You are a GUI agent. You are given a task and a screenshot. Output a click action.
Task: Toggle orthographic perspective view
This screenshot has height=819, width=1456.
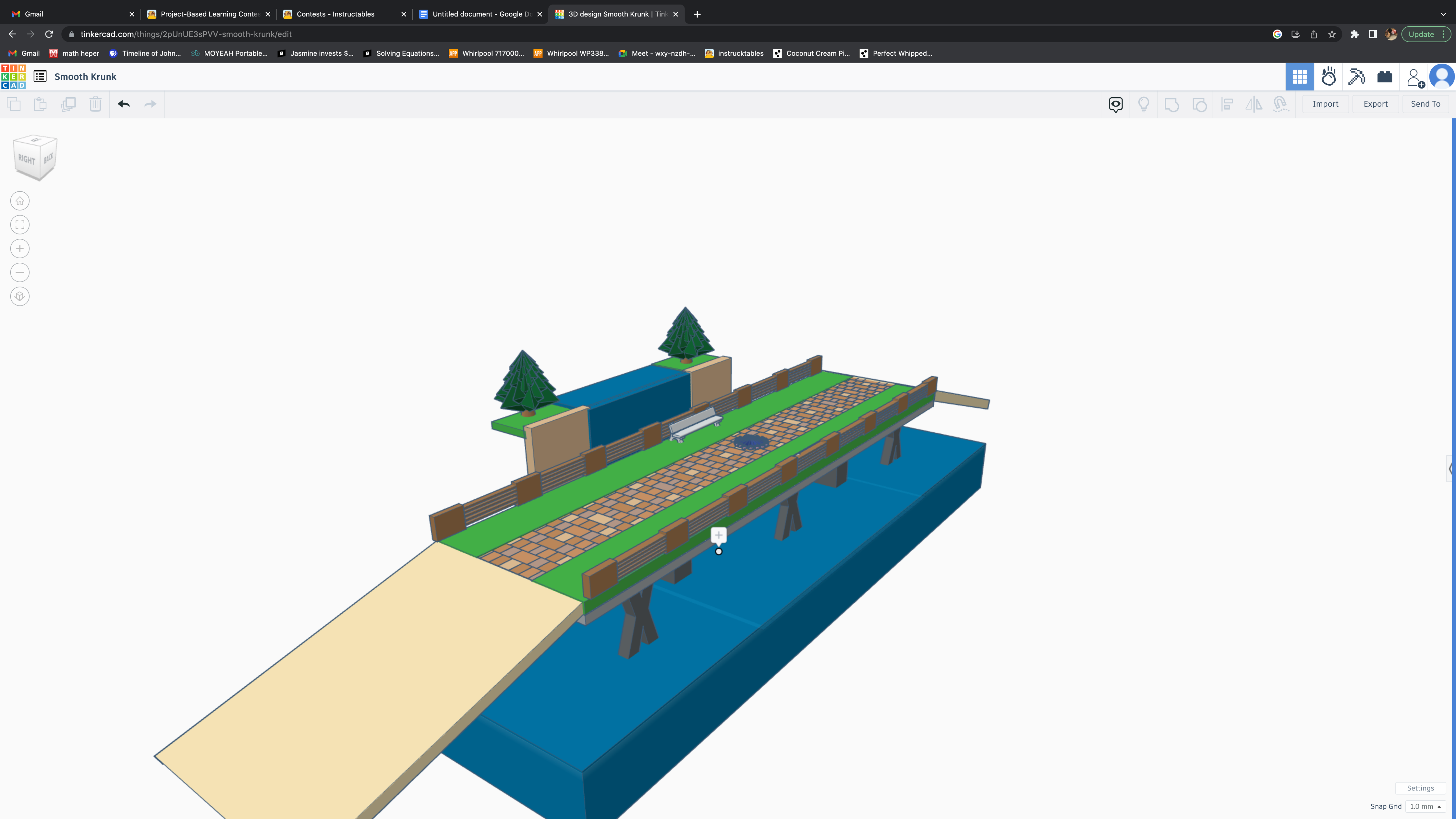click(20, 296)
